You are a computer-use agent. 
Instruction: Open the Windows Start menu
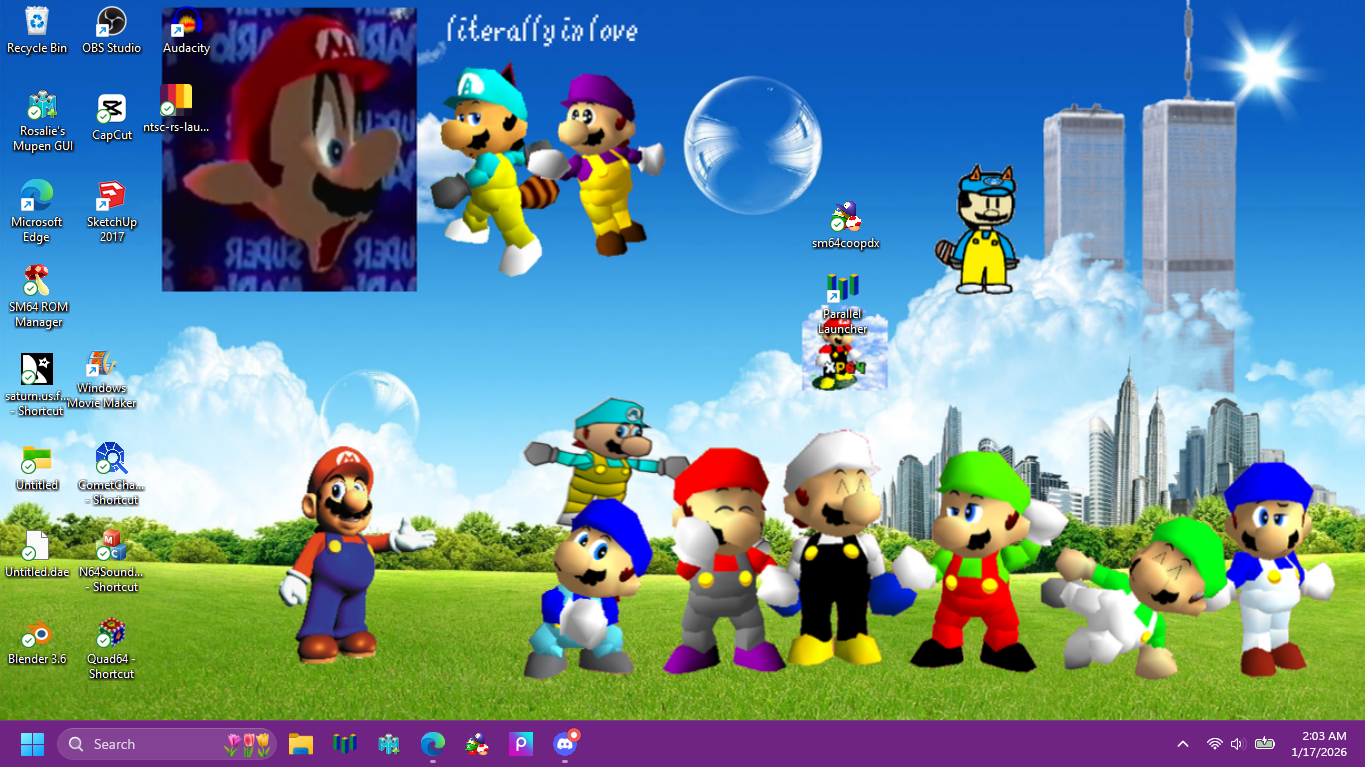pyautogui.click(x=32, y=744)
